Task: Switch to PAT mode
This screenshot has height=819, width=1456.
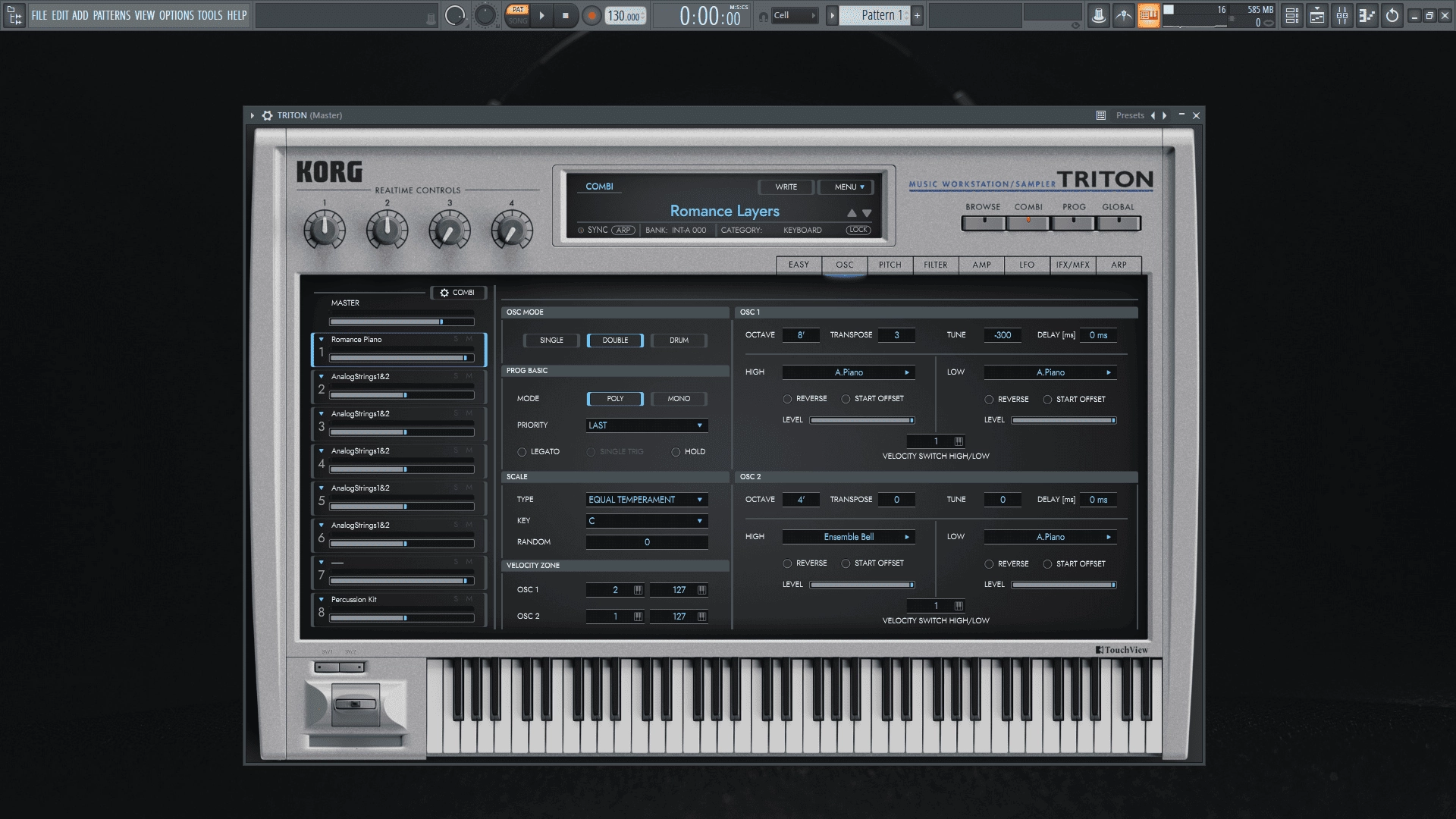Action: tap(518, 10)
